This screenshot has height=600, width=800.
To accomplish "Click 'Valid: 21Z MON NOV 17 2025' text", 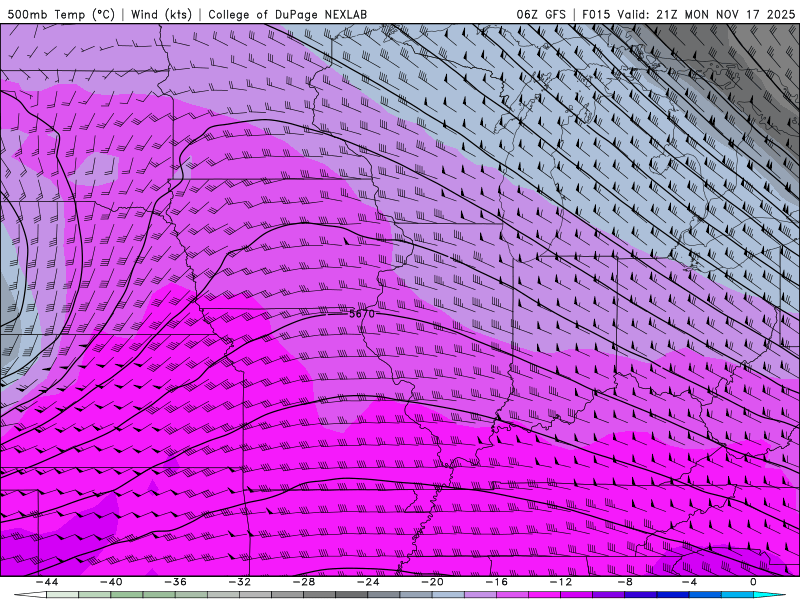I will pos(706,15).
